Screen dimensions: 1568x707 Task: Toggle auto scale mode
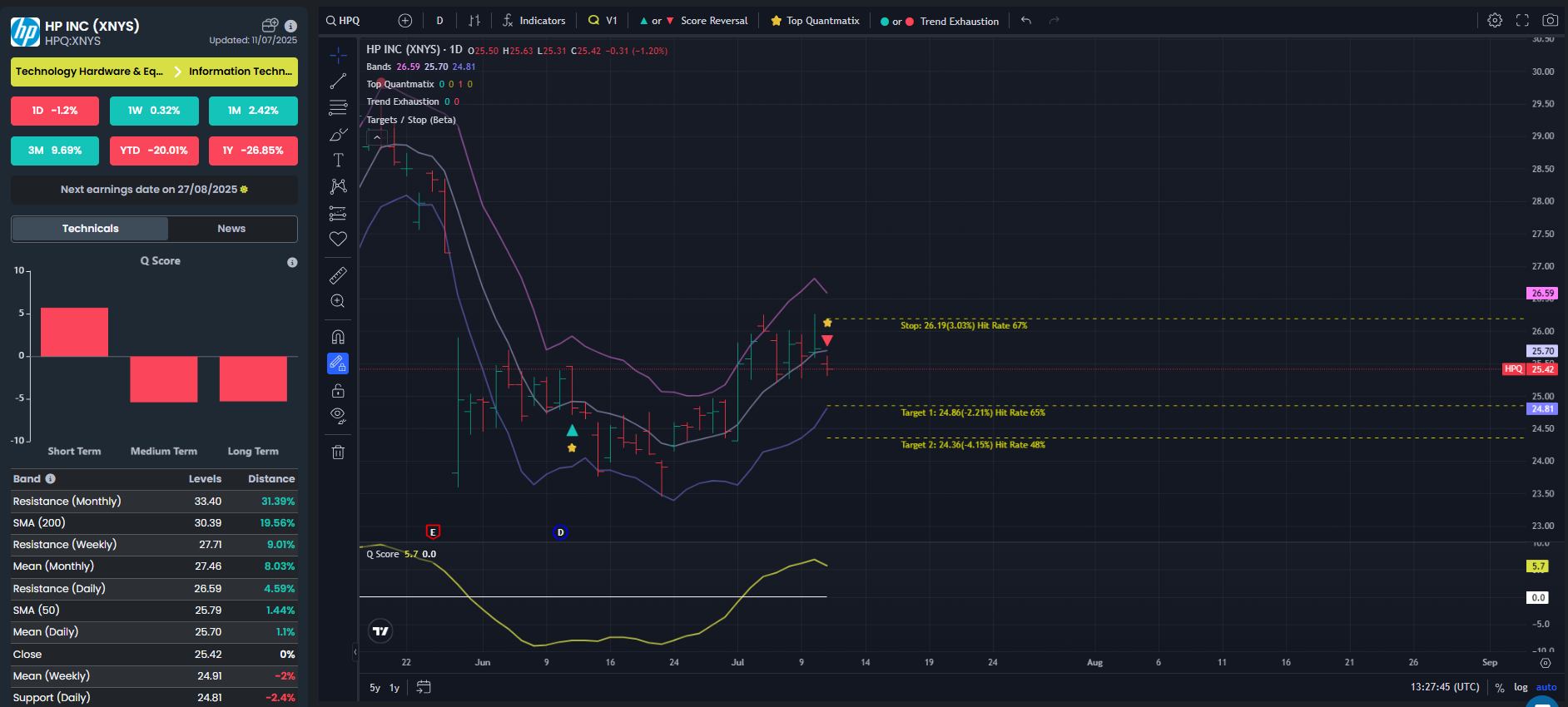[x=1546, y=687]
